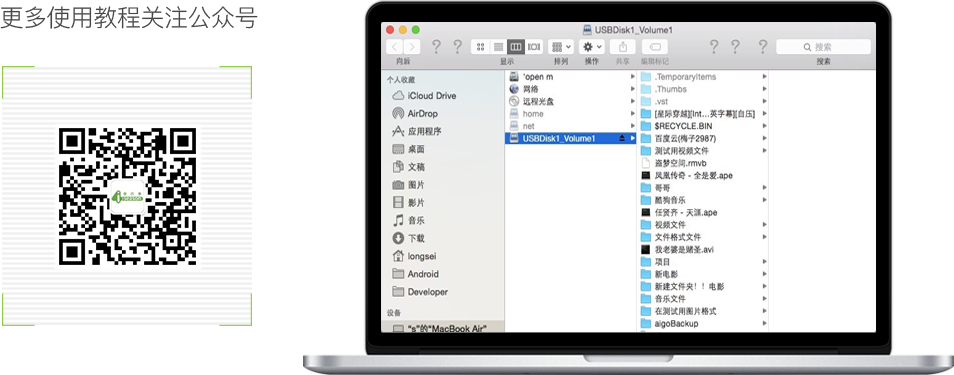Switch to icon view in Finder toolbar
Screen dimensions: 954x375
coord(480,47)
